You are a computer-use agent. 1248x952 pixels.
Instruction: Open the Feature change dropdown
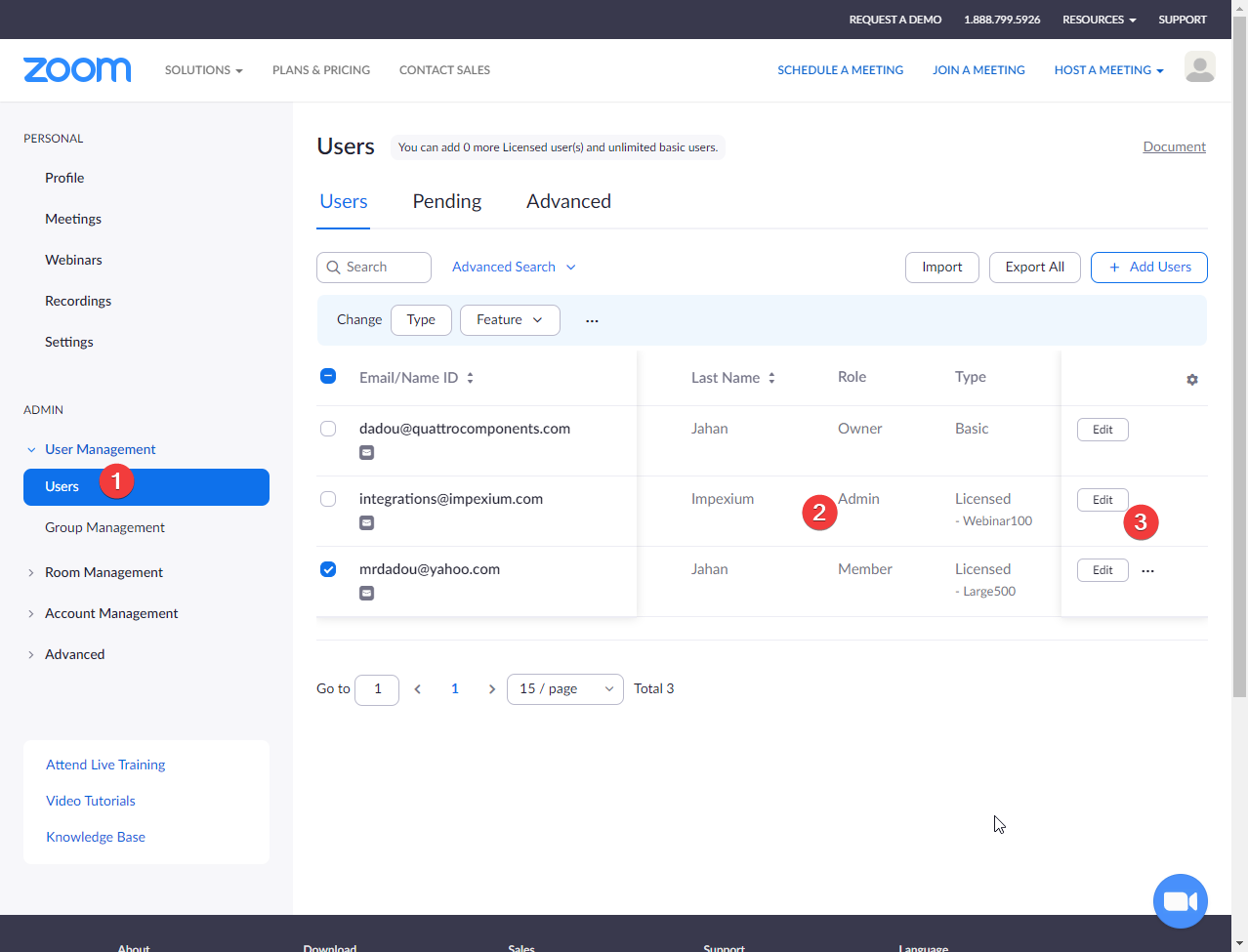(x=510, y=320)
